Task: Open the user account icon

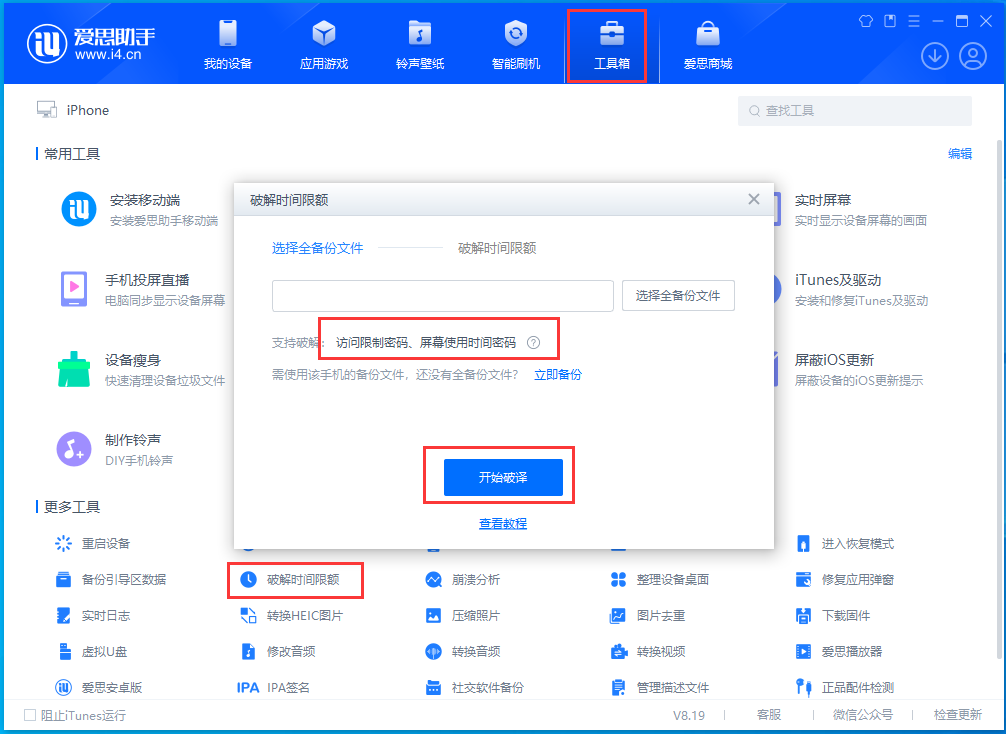Action: coord(970,56)
